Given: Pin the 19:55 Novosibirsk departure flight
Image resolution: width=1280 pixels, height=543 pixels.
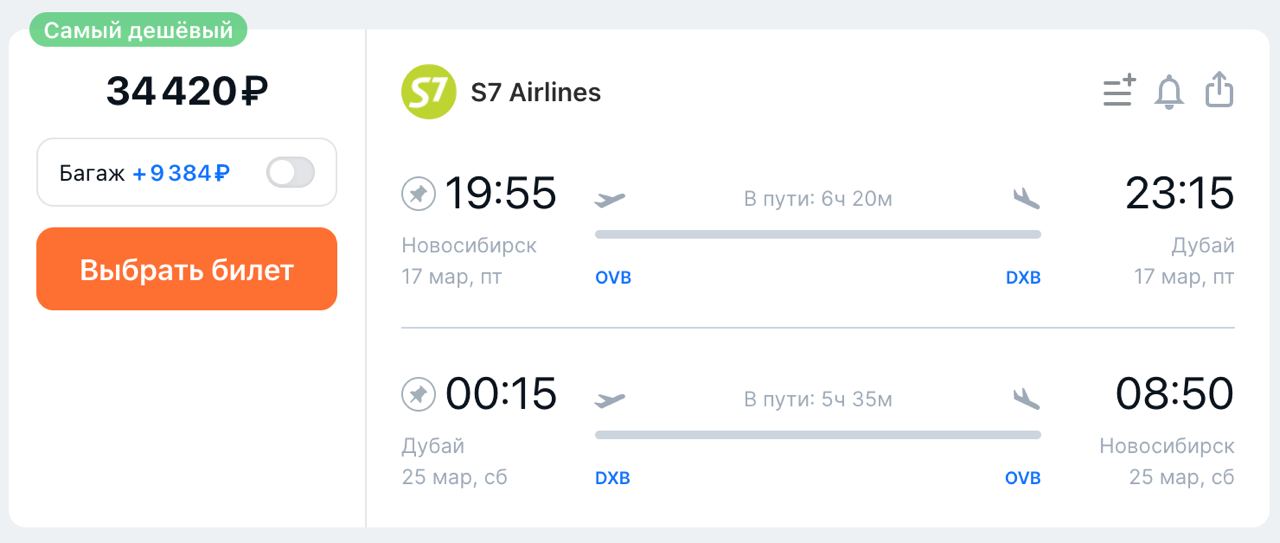Looking at the screenshot, I should [418, 193].
